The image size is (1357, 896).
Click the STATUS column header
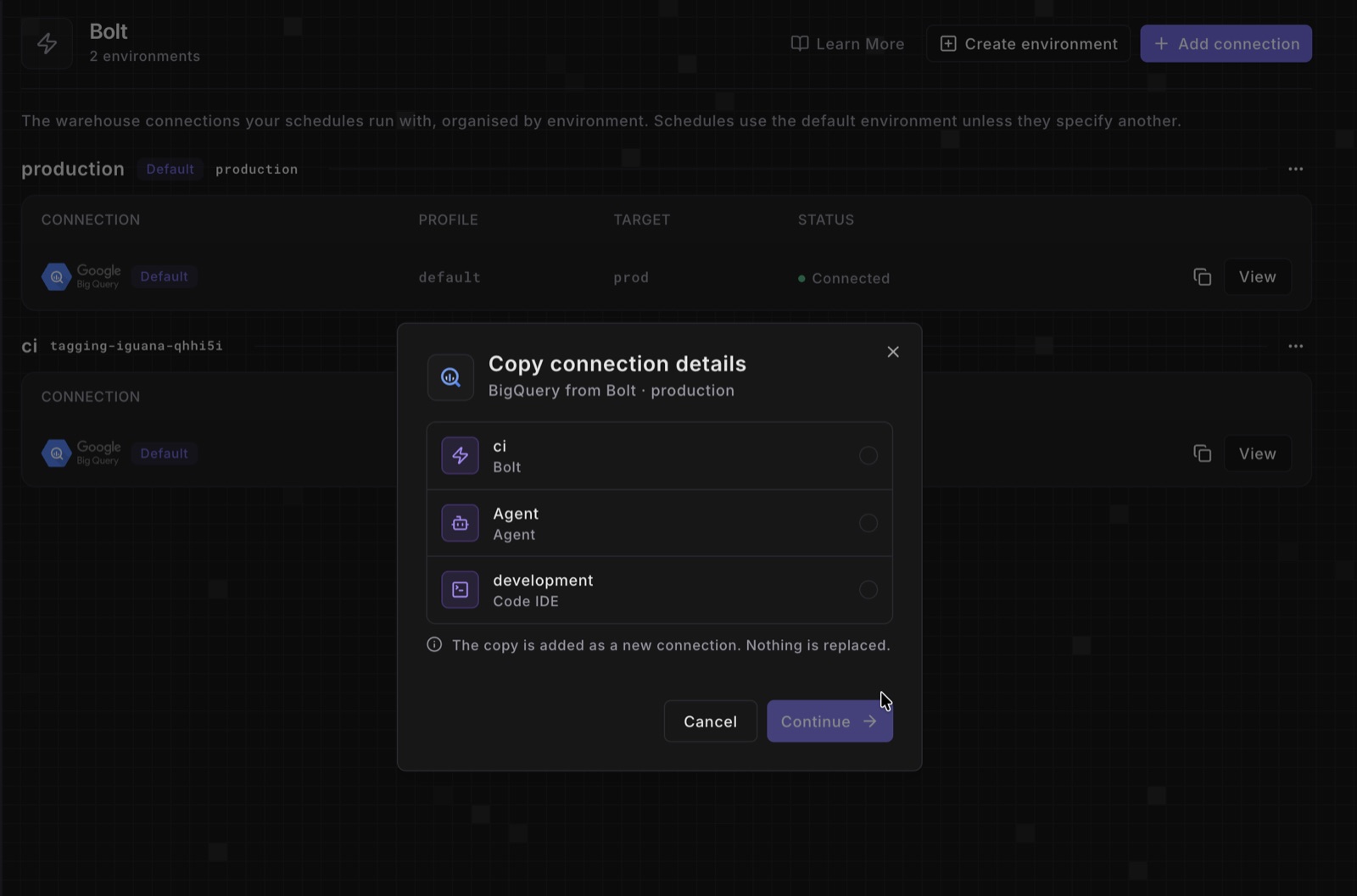pyautogui.click(x=825, y=220)
